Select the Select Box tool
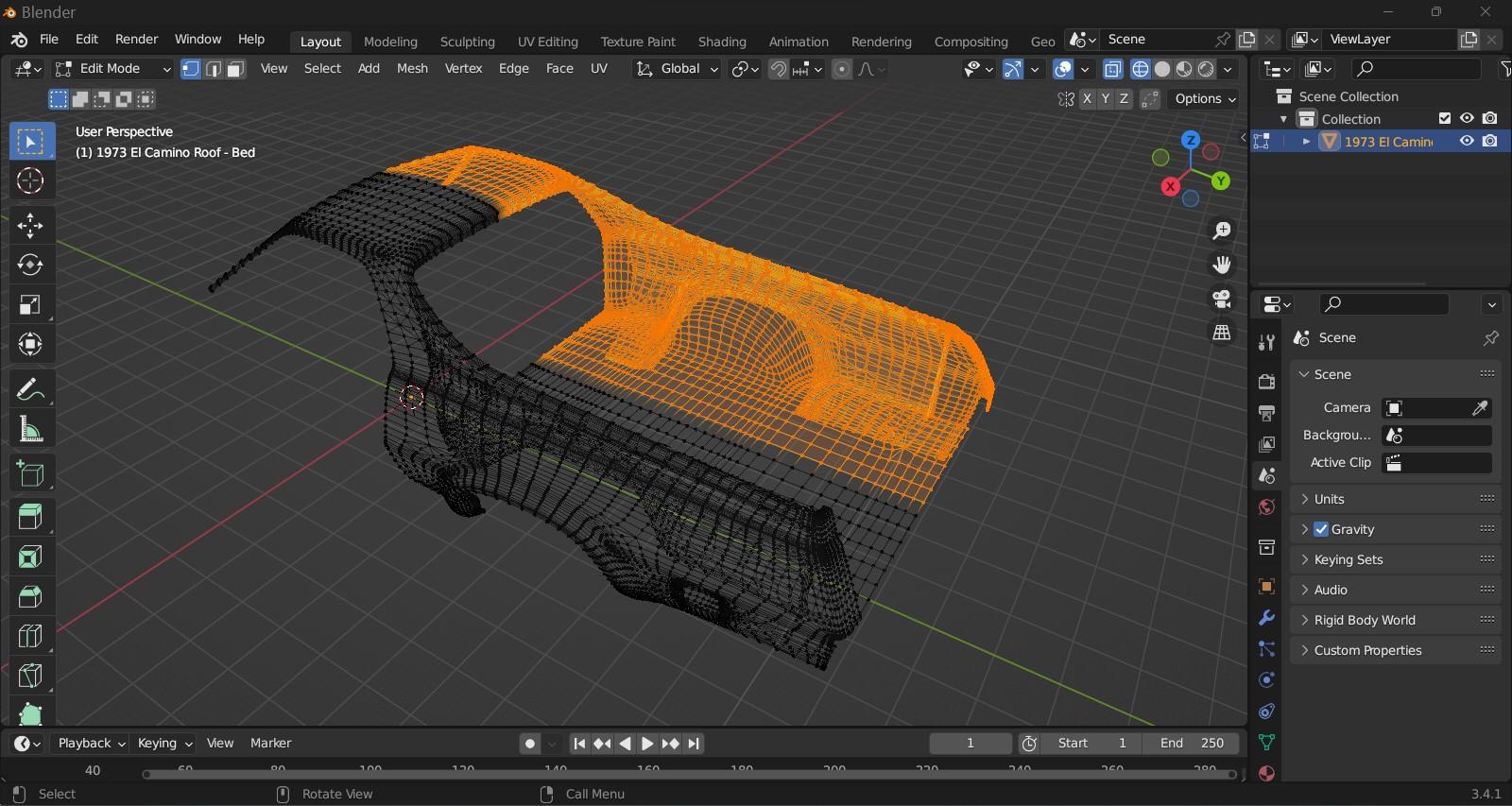Image resolution: width=1512 pixels, height=806 pixels. coord(30,142)
